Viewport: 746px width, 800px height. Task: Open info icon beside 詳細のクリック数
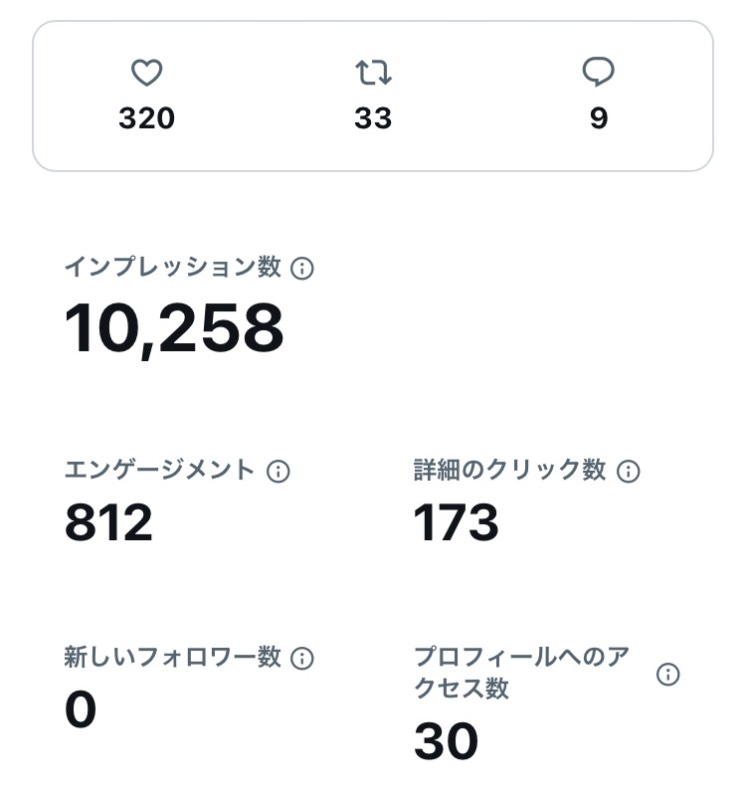point(628,471)
